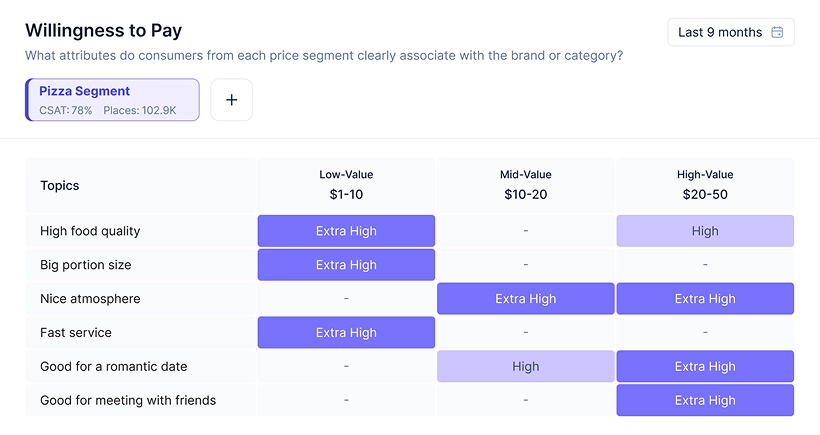This screenshot has height=435, width=820.
Task: Click Mid-Value Extra High for Nice atmosphere
Action: click(525, 299)
